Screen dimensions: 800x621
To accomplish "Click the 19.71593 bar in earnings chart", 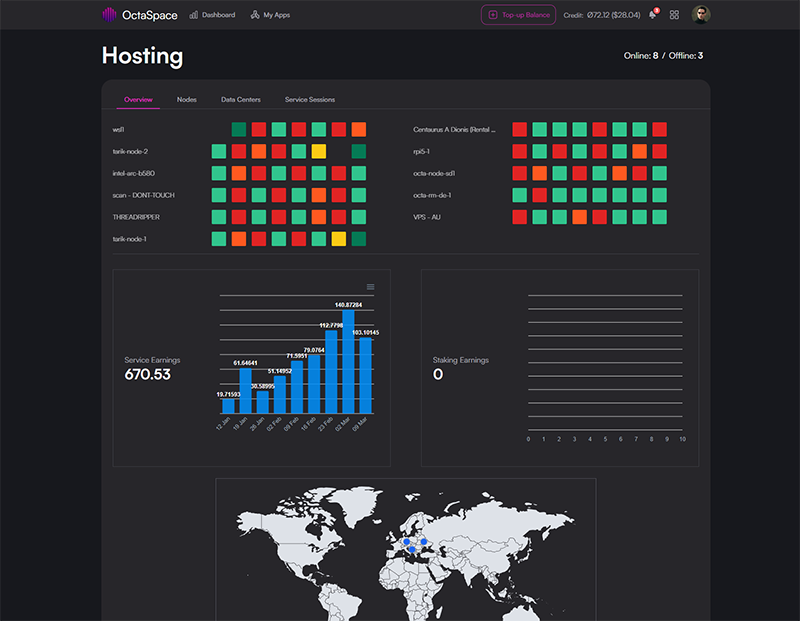I will pos(229,406).
